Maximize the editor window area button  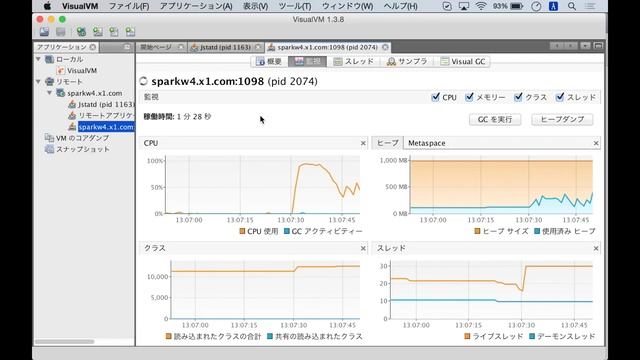click(x=598, y=46)
